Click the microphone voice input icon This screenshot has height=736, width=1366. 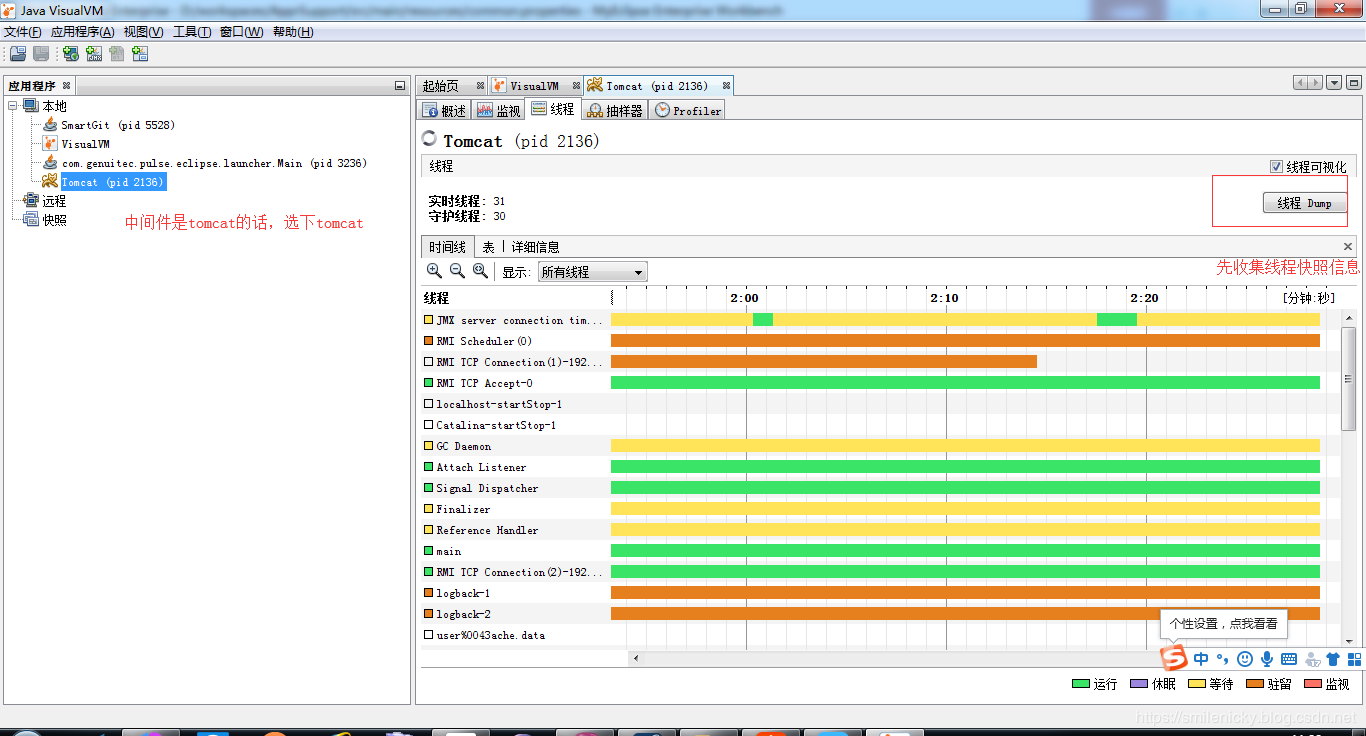coord(1267,659)
